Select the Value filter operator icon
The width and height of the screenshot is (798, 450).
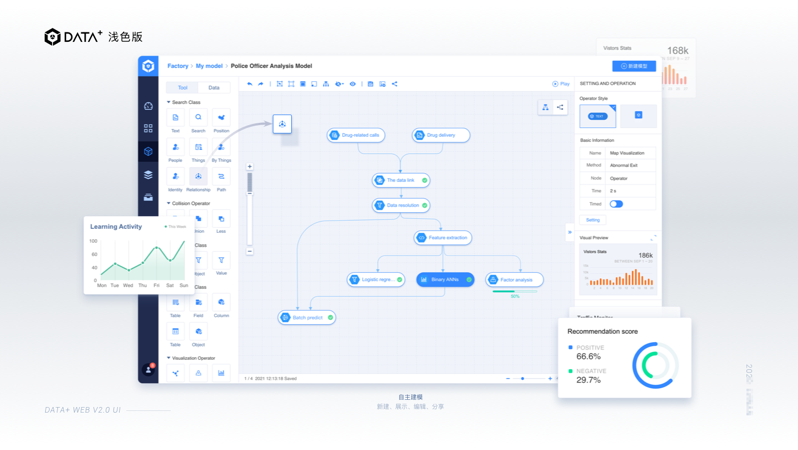click(x=221, y=261)
